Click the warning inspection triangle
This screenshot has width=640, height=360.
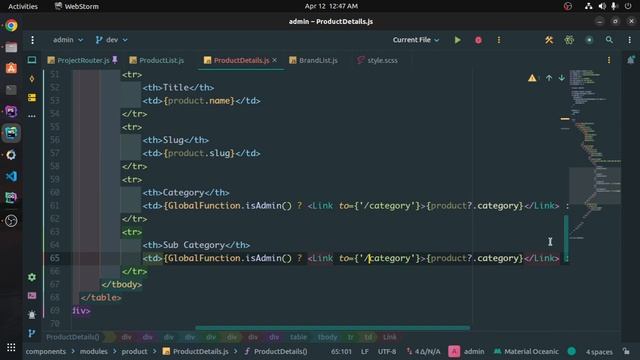pos(532,78)
